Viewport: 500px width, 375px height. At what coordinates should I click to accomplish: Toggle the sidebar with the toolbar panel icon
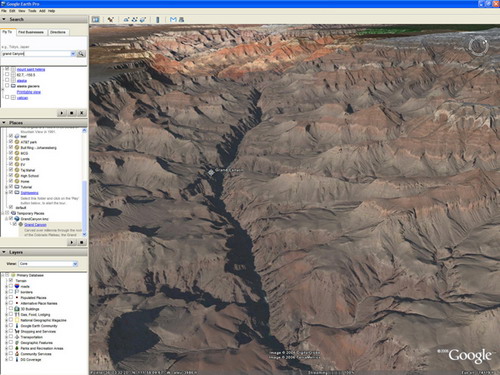(95, 19)
